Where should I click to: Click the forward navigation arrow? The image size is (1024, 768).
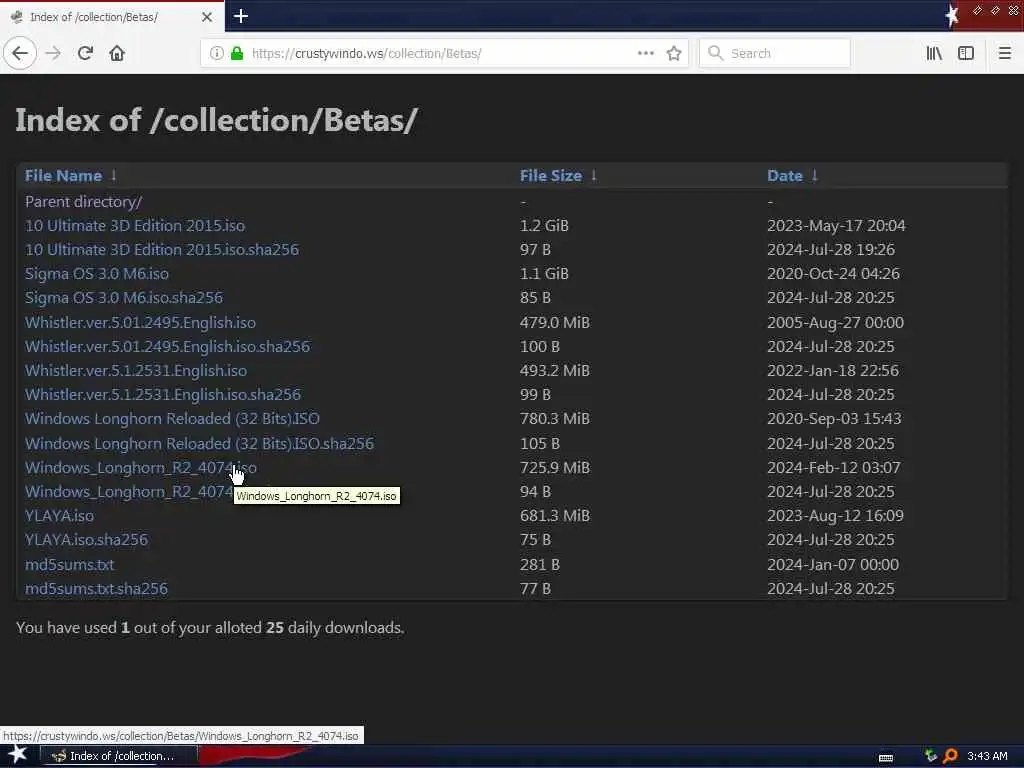pyautogui.click(x=54, y=53)
